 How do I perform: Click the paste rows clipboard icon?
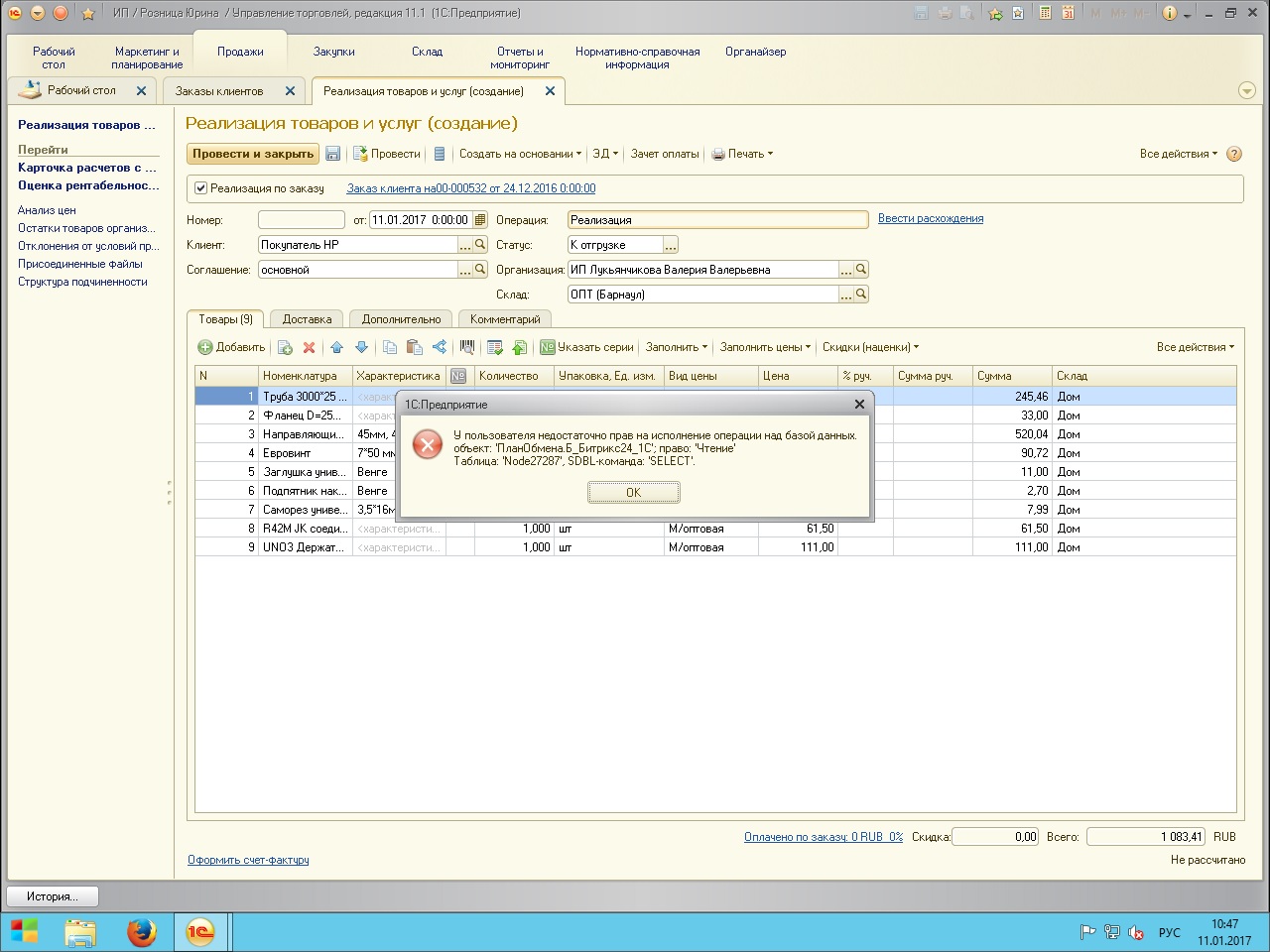pos(415,348)
